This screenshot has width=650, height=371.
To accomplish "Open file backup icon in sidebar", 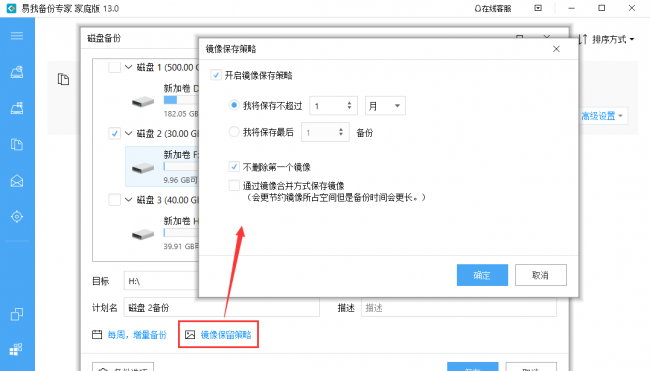I will click(x=17, y=144).
